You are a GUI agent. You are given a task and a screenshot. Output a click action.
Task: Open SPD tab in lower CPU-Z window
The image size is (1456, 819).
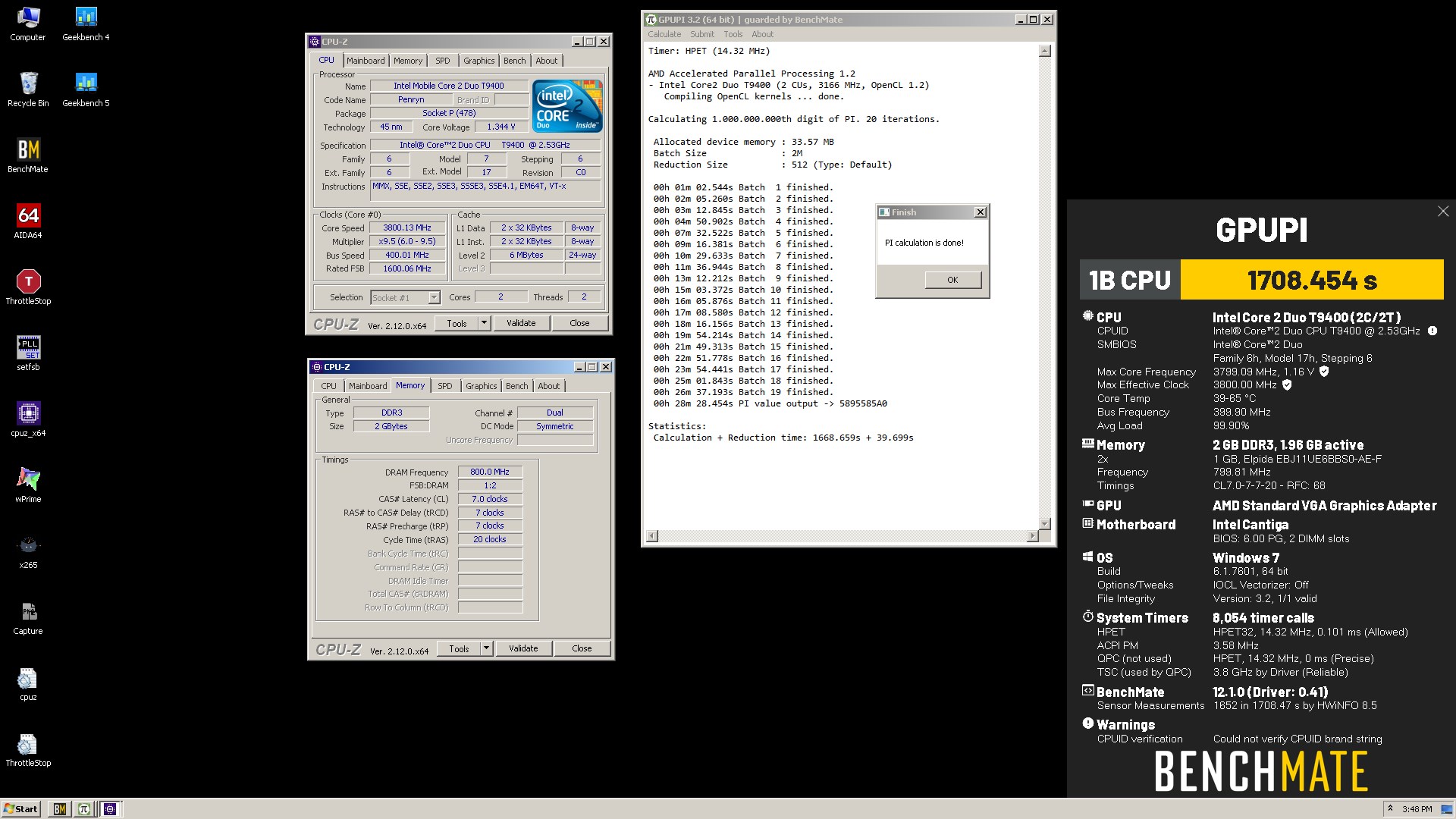pos(445,386)
